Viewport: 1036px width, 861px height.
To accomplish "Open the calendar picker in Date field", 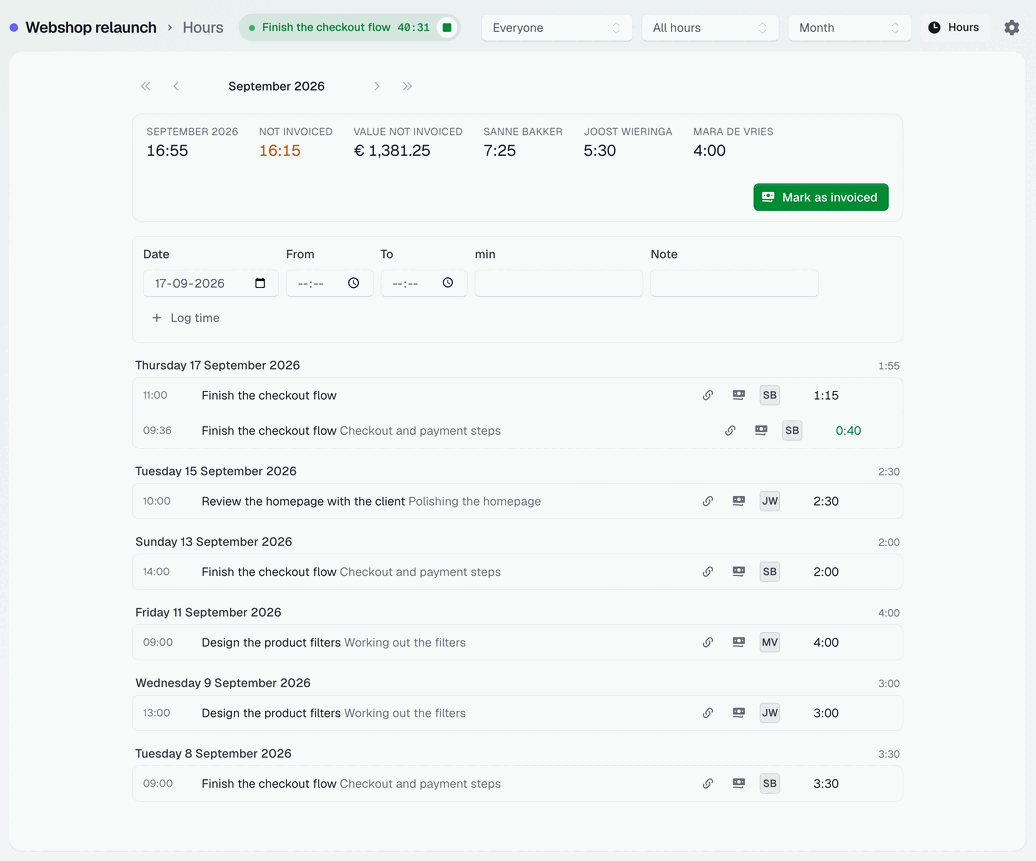I will (260, 283).
